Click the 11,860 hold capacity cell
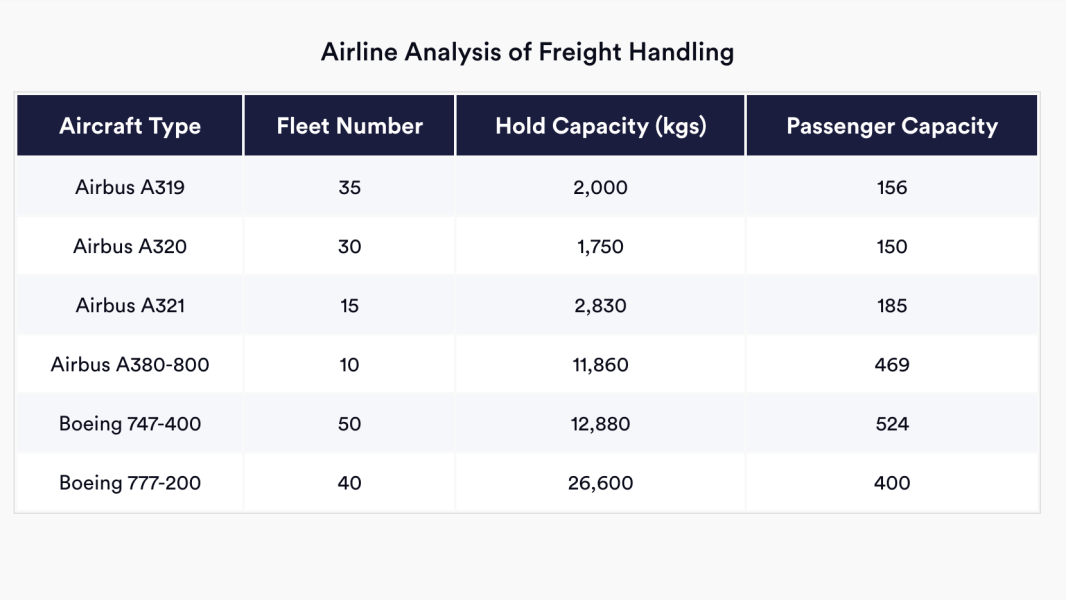This screenshot has width=1066, height=600. 601,364
